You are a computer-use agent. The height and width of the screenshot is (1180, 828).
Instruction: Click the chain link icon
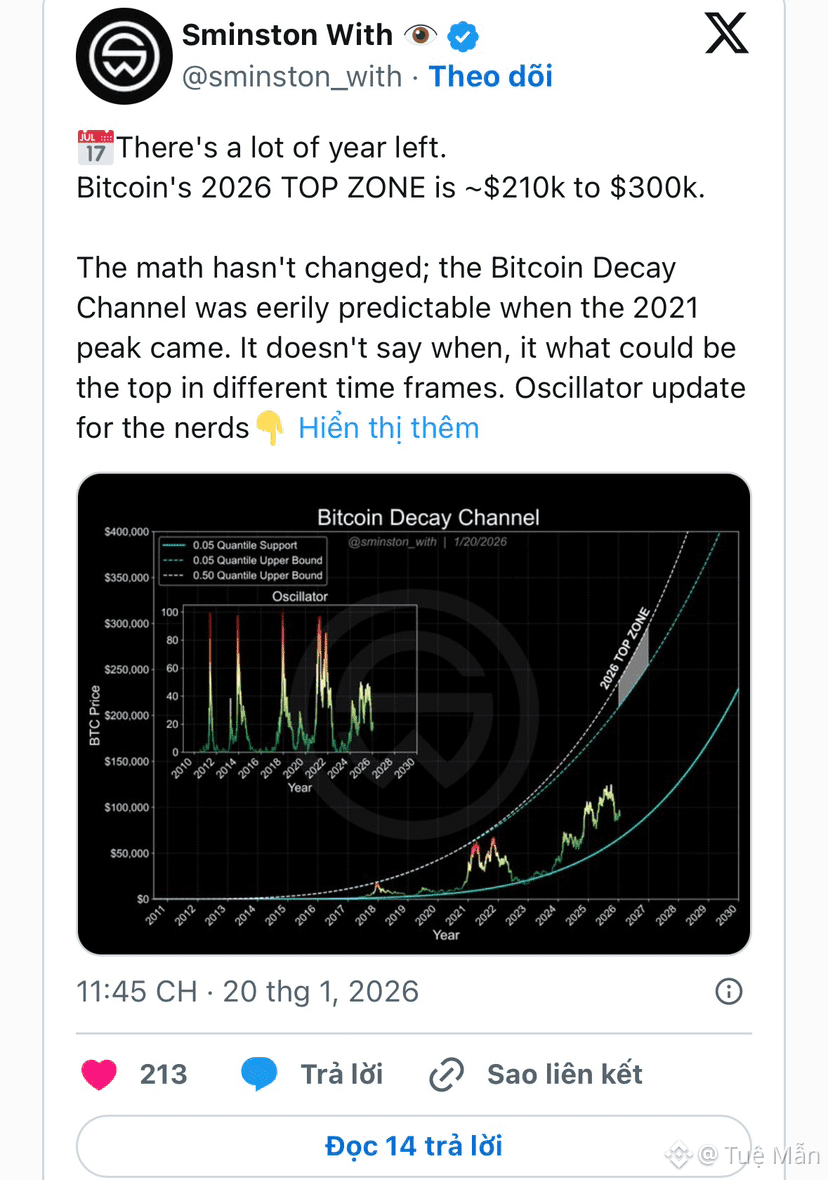pos(445,1075)
